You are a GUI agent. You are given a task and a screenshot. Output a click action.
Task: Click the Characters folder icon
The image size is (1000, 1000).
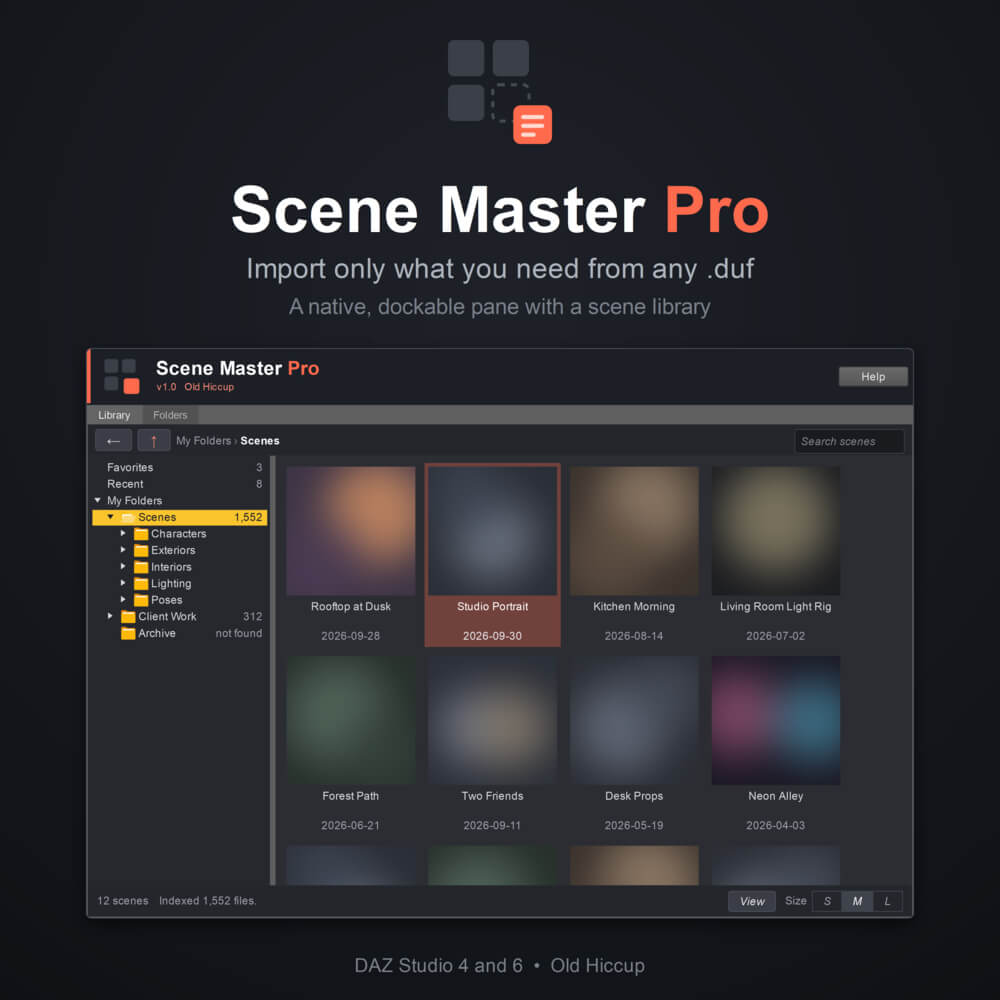coord(141,534)
